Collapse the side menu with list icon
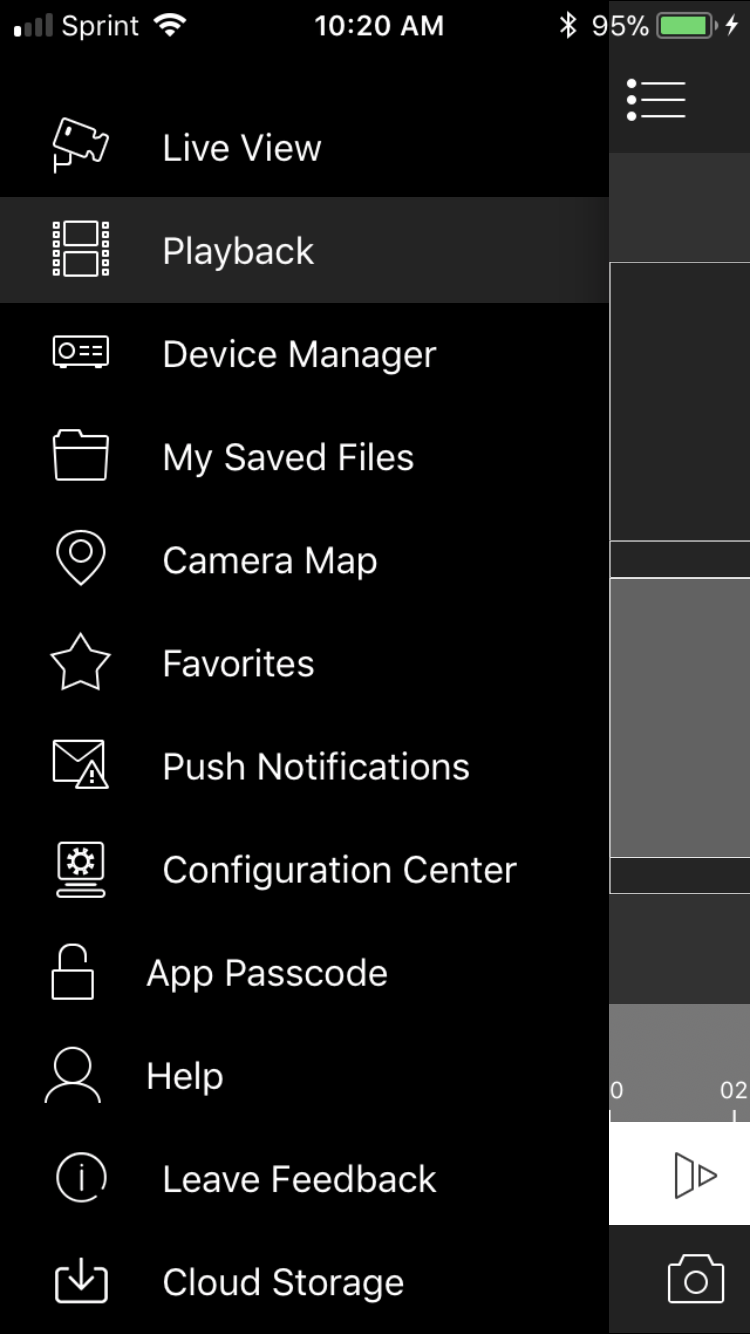The image size is (750, 1334). pos(656,100)
